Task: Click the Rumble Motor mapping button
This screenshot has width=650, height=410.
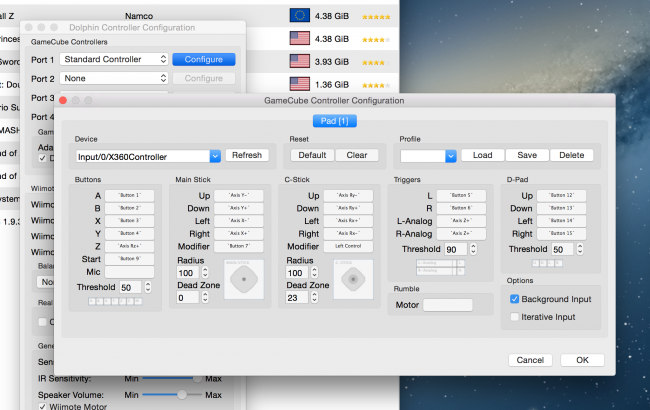Action: [x=448, y=305]
